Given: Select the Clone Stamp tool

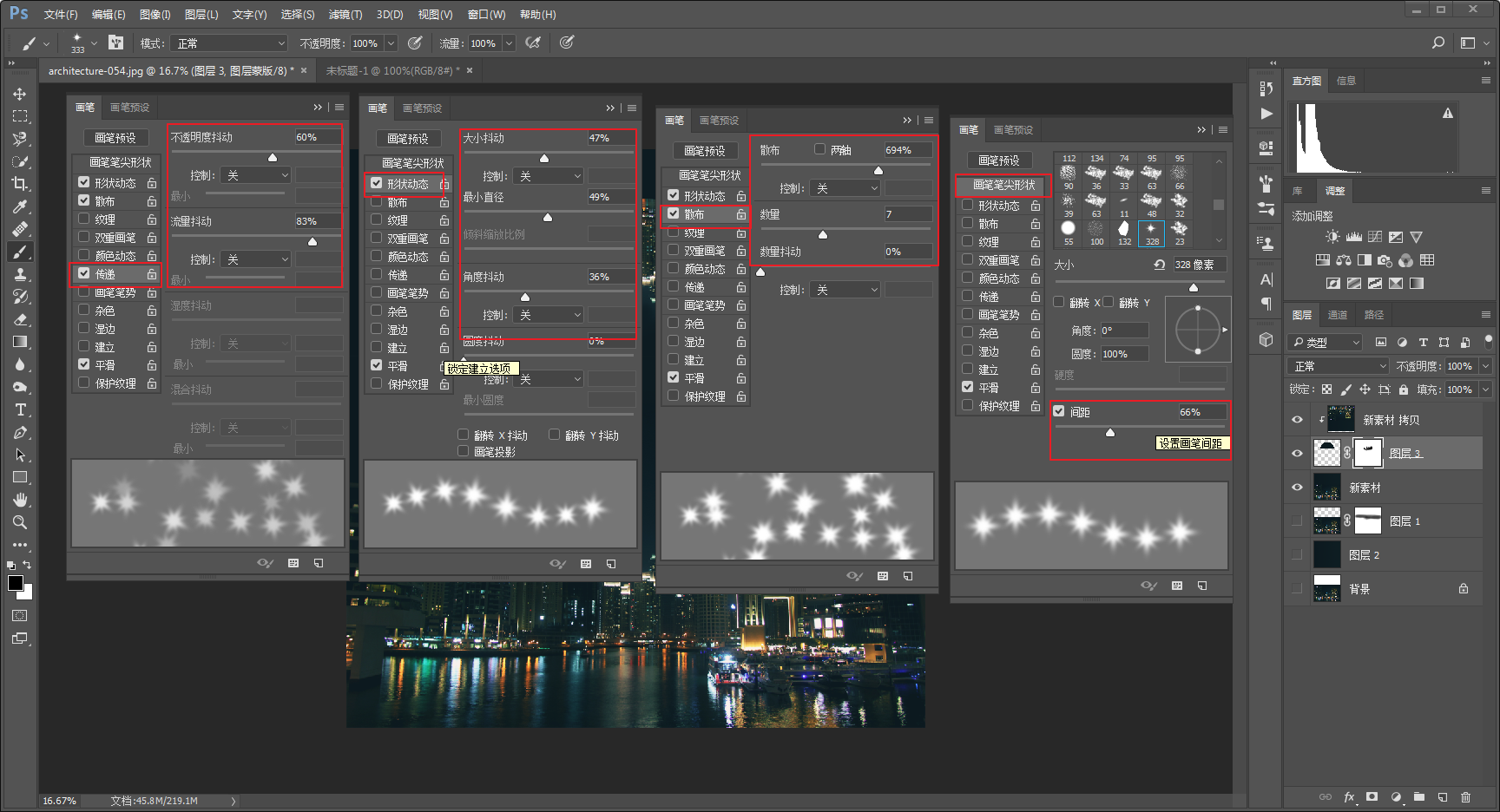Looking at the screenshot, I should click(x=20, y=274).
